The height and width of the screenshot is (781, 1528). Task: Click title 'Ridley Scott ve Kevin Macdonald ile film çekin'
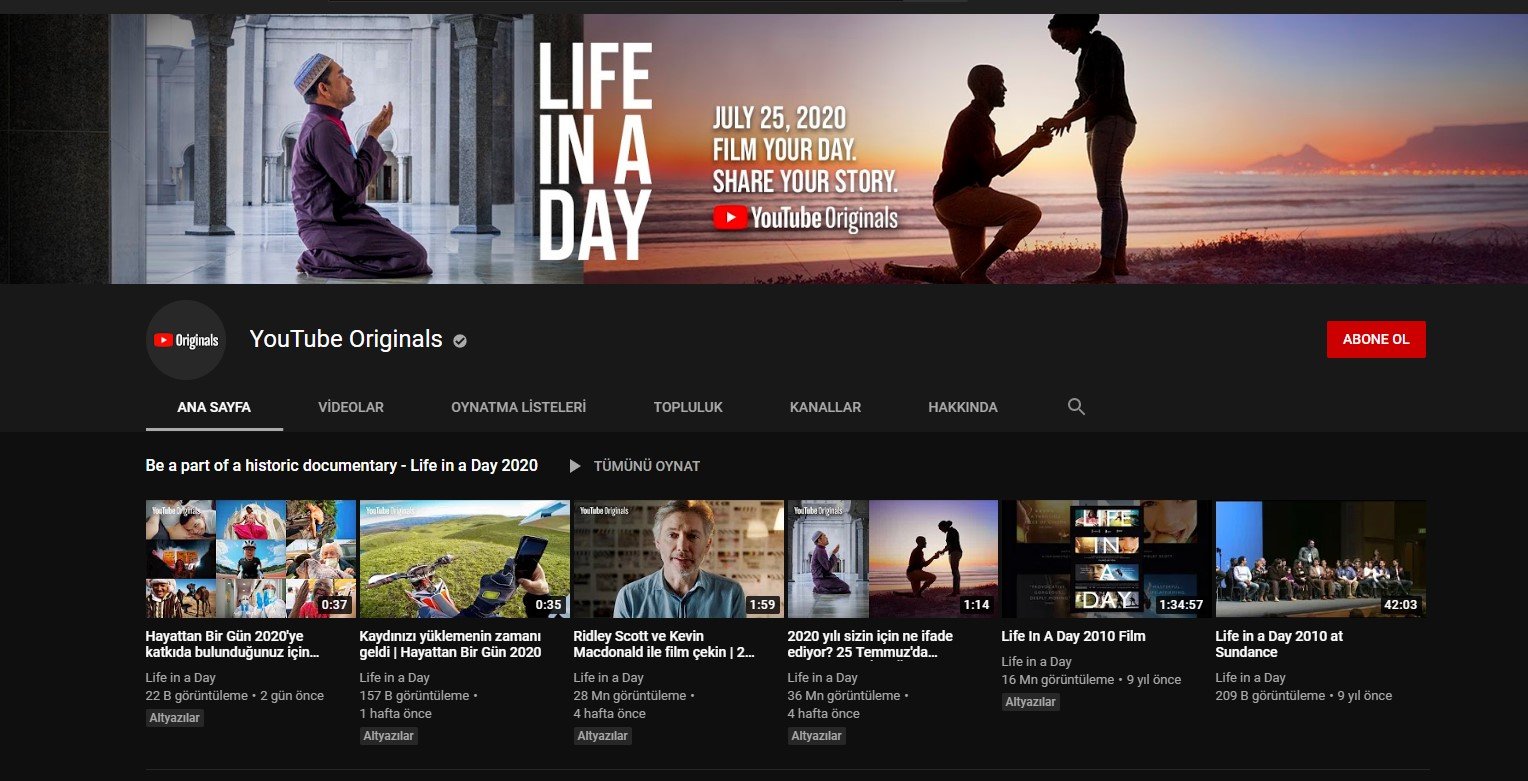coord(664,644)
